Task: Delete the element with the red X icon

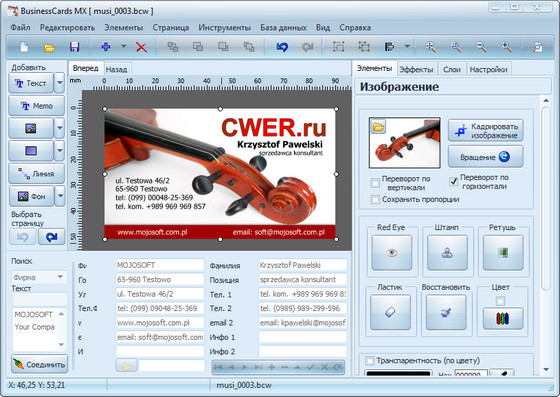Action: 141,47
